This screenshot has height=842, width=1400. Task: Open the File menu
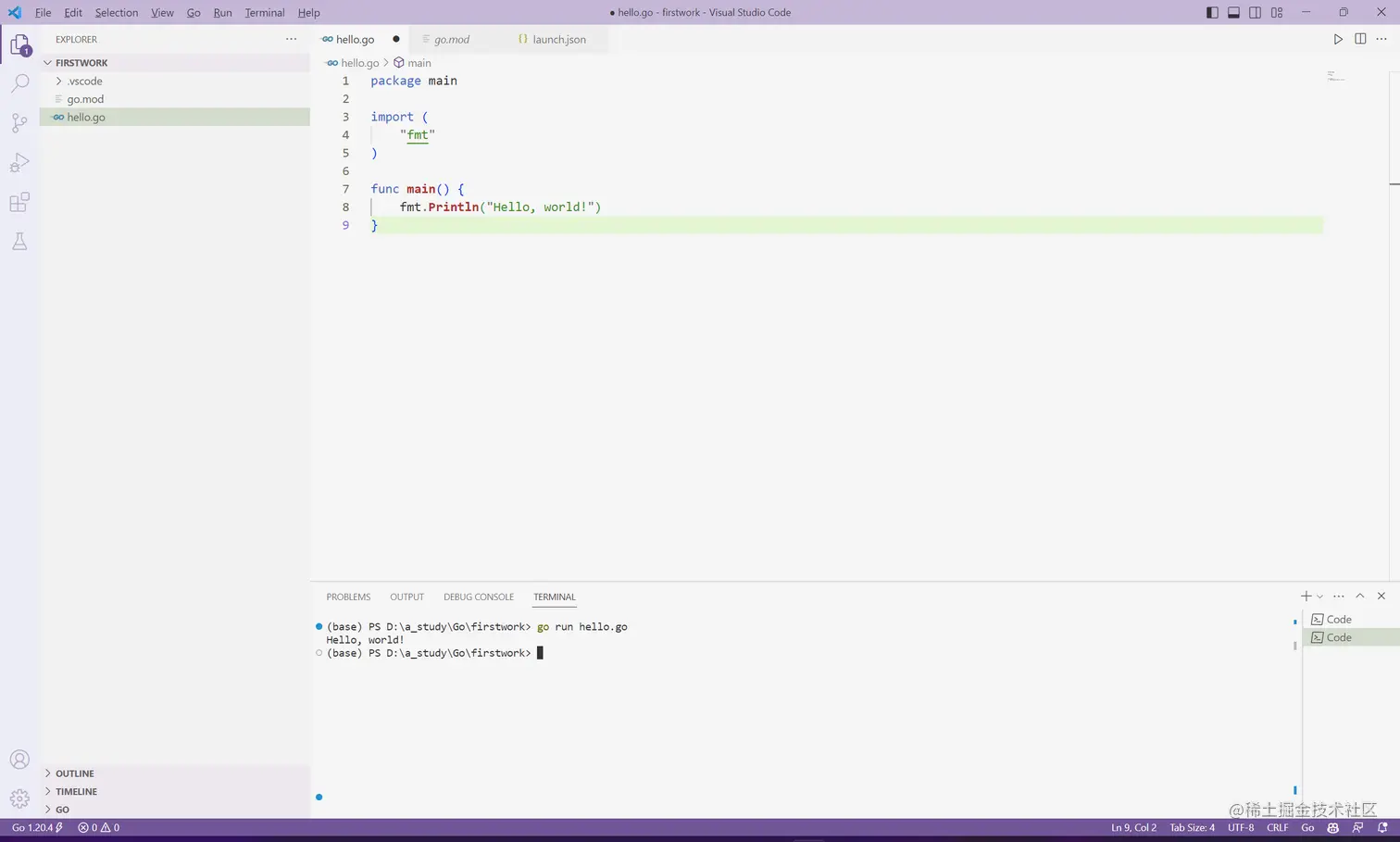point(44,12)
